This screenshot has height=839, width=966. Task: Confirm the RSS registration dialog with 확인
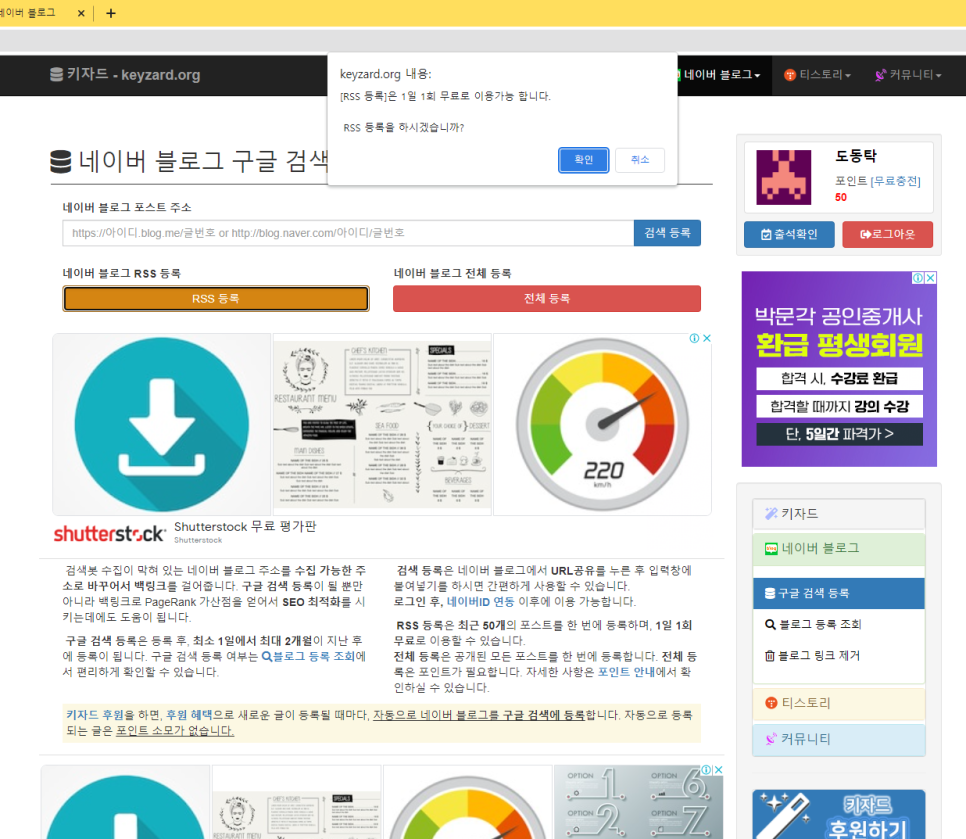click(x=583, y=160)
